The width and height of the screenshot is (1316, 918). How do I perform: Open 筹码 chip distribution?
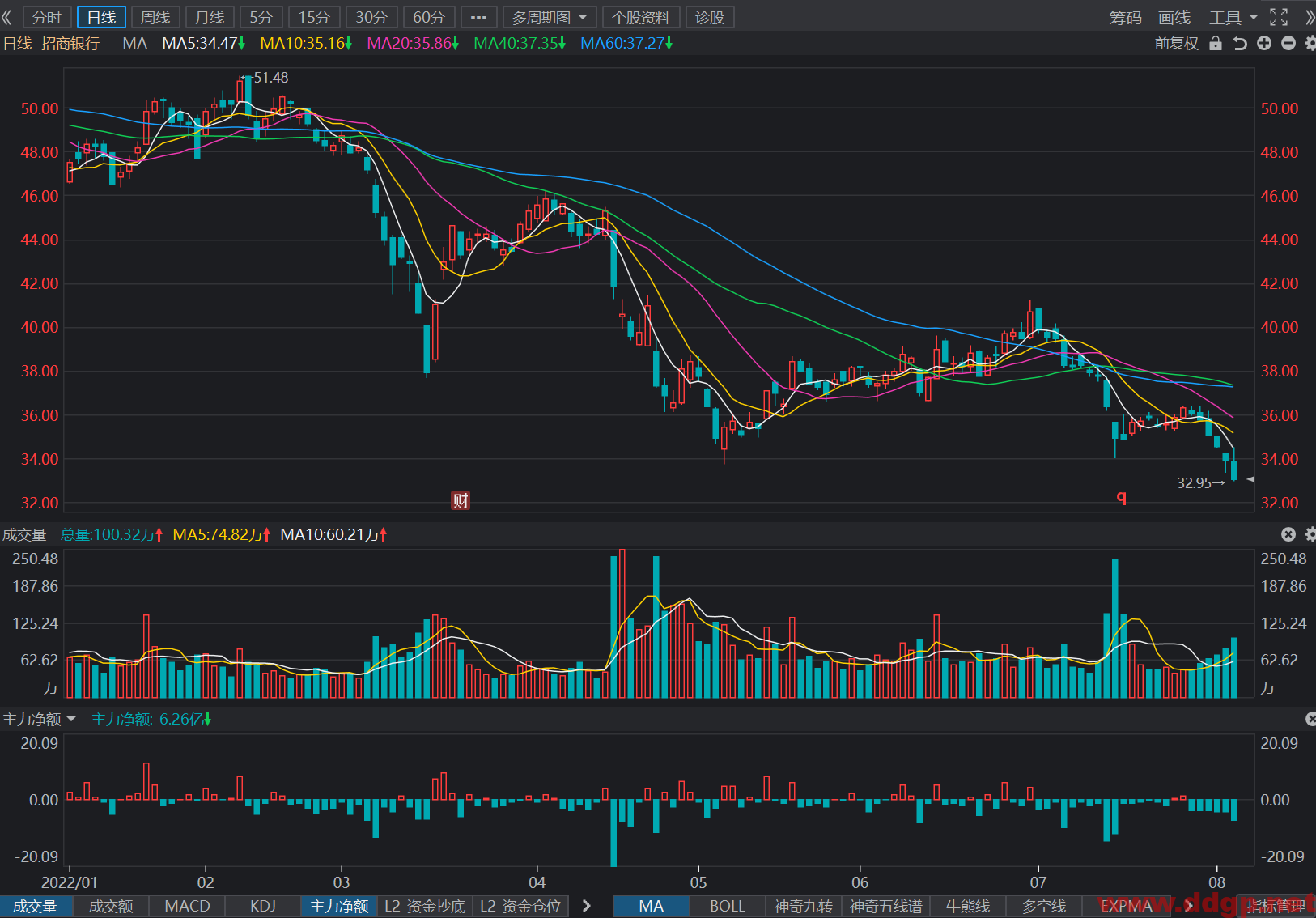[x=1125, y=17]
